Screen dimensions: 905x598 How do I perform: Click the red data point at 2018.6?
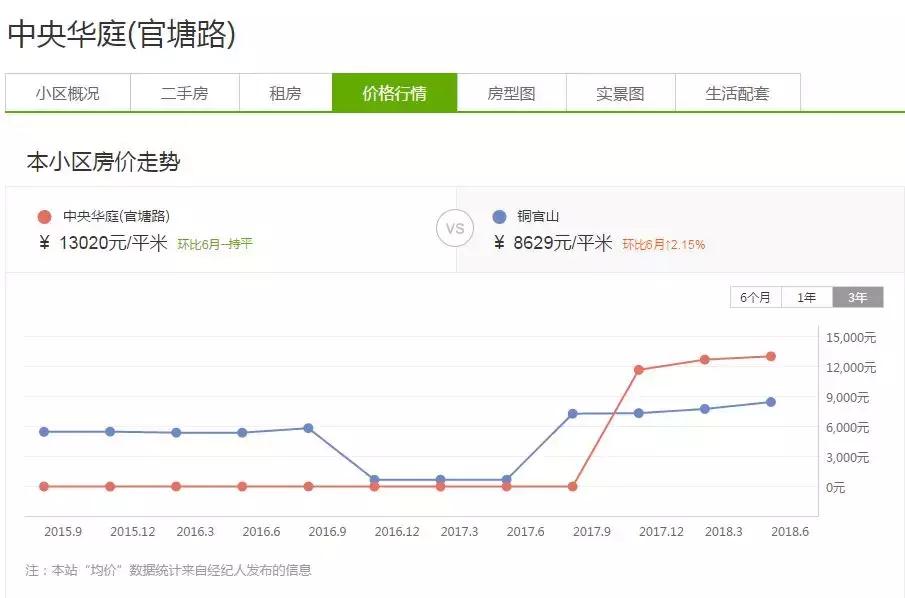coord(770,355)
